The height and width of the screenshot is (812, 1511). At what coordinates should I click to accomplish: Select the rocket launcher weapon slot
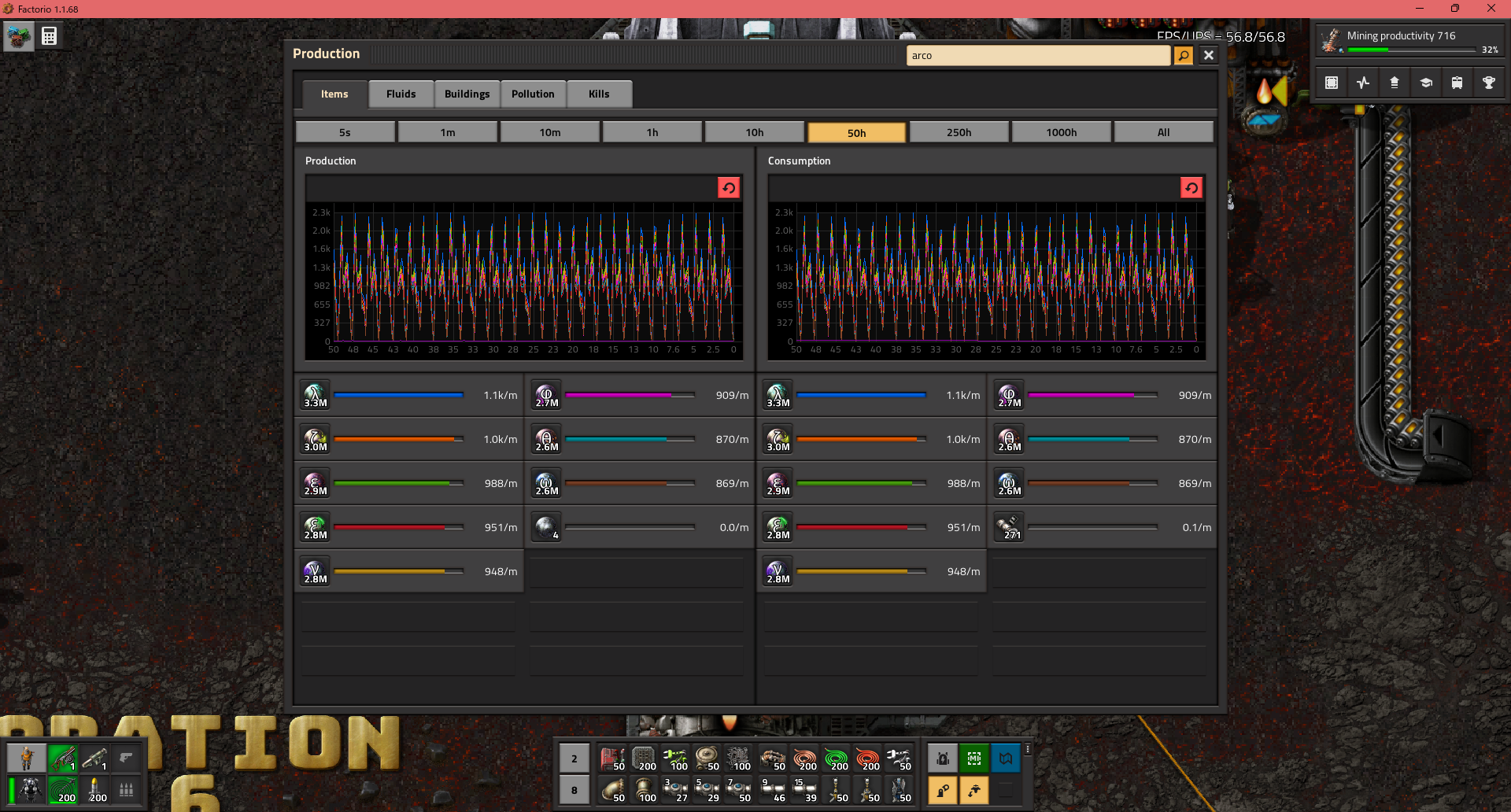point(94,758)
